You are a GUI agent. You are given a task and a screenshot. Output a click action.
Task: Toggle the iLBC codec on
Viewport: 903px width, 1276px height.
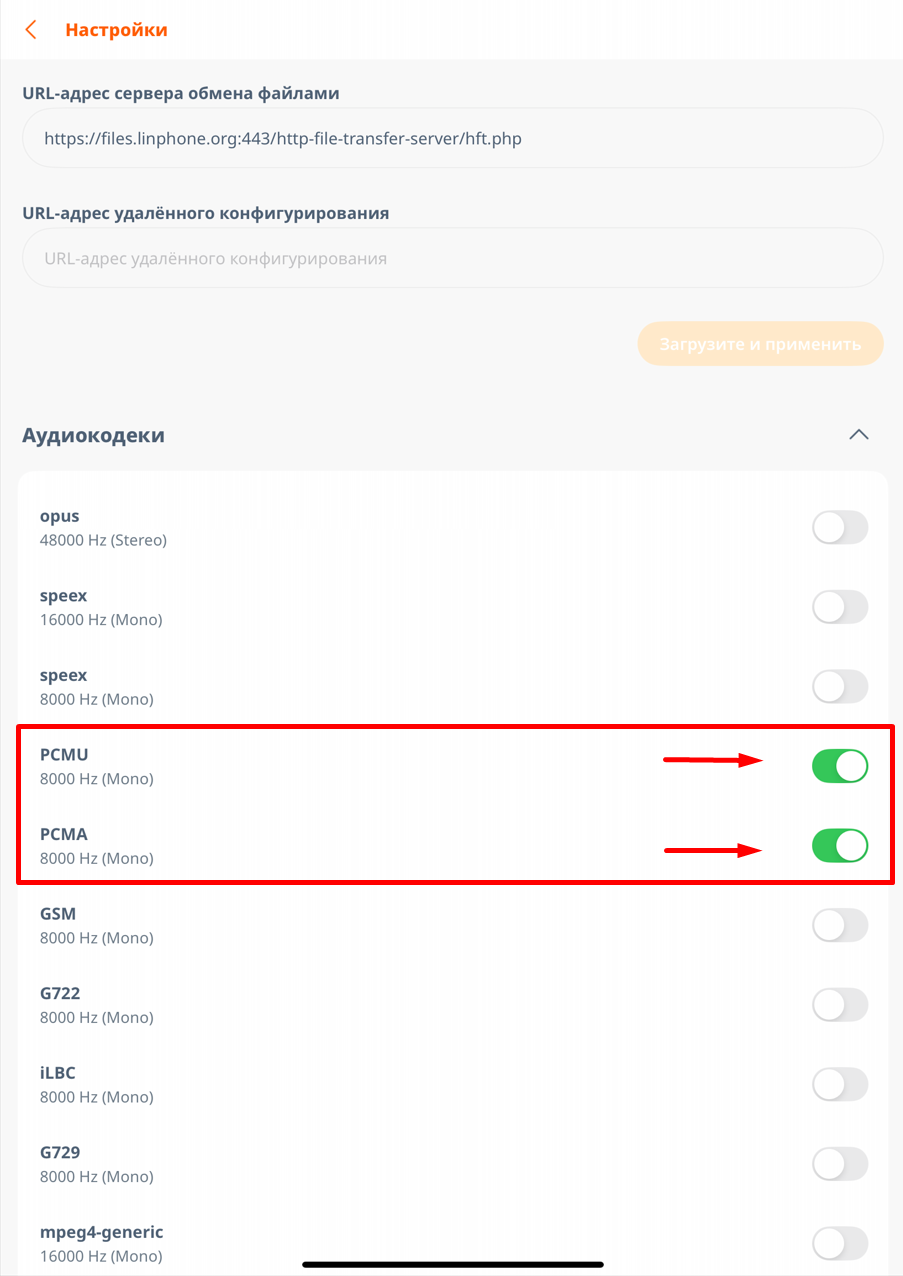point(839,1085)
